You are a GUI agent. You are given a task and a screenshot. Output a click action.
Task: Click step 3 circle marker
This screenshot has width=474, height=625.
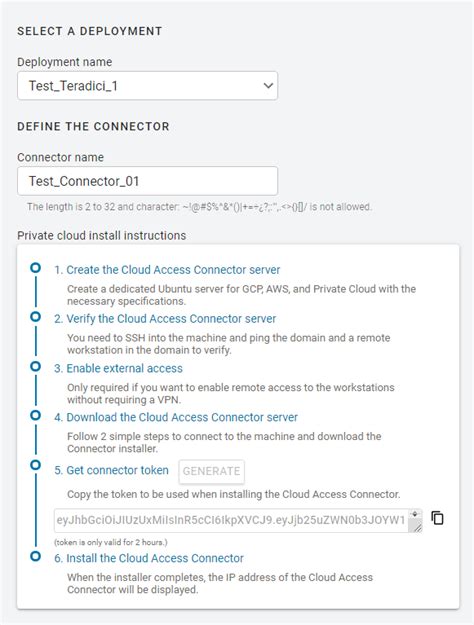35,366
